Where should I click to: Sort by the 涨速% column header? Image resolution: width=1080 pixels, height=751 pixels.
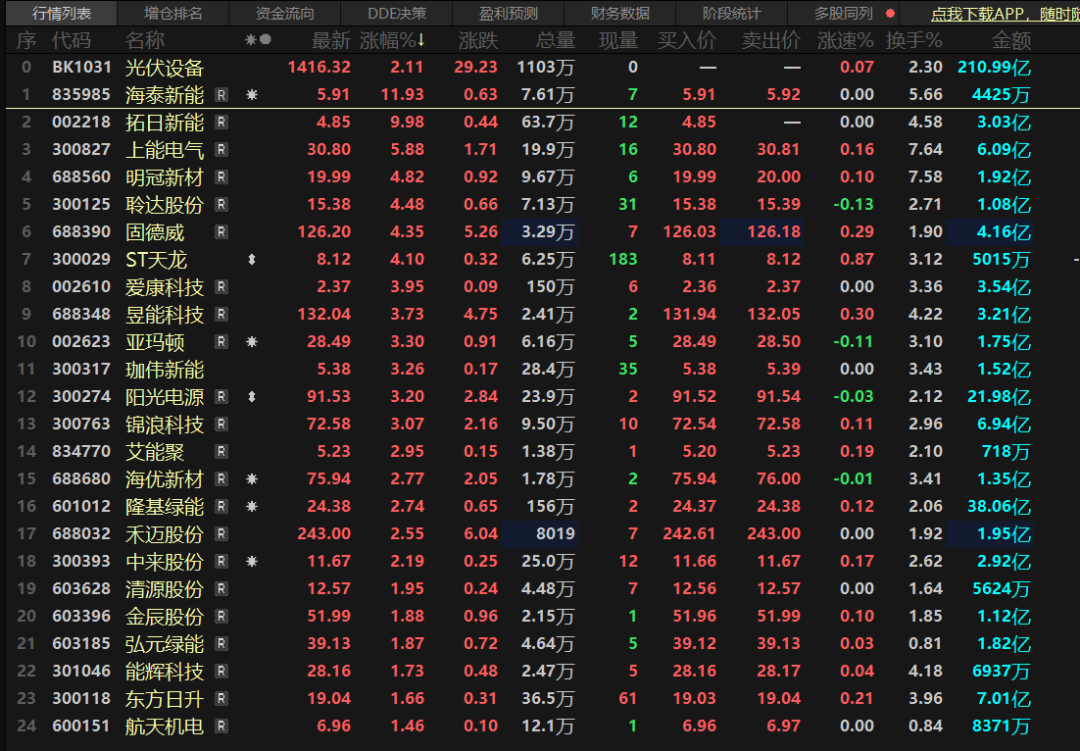[845, 41]
